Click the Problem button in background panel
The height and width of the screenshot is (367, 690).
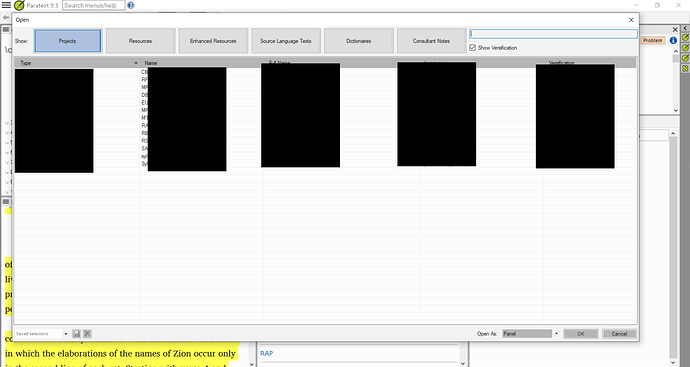click(x=653, y=40)
